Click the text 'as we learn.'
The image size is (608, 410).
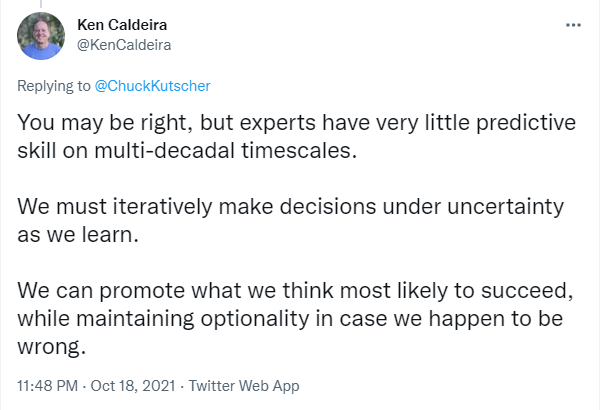pyautogui.click(x=78, y=234)
